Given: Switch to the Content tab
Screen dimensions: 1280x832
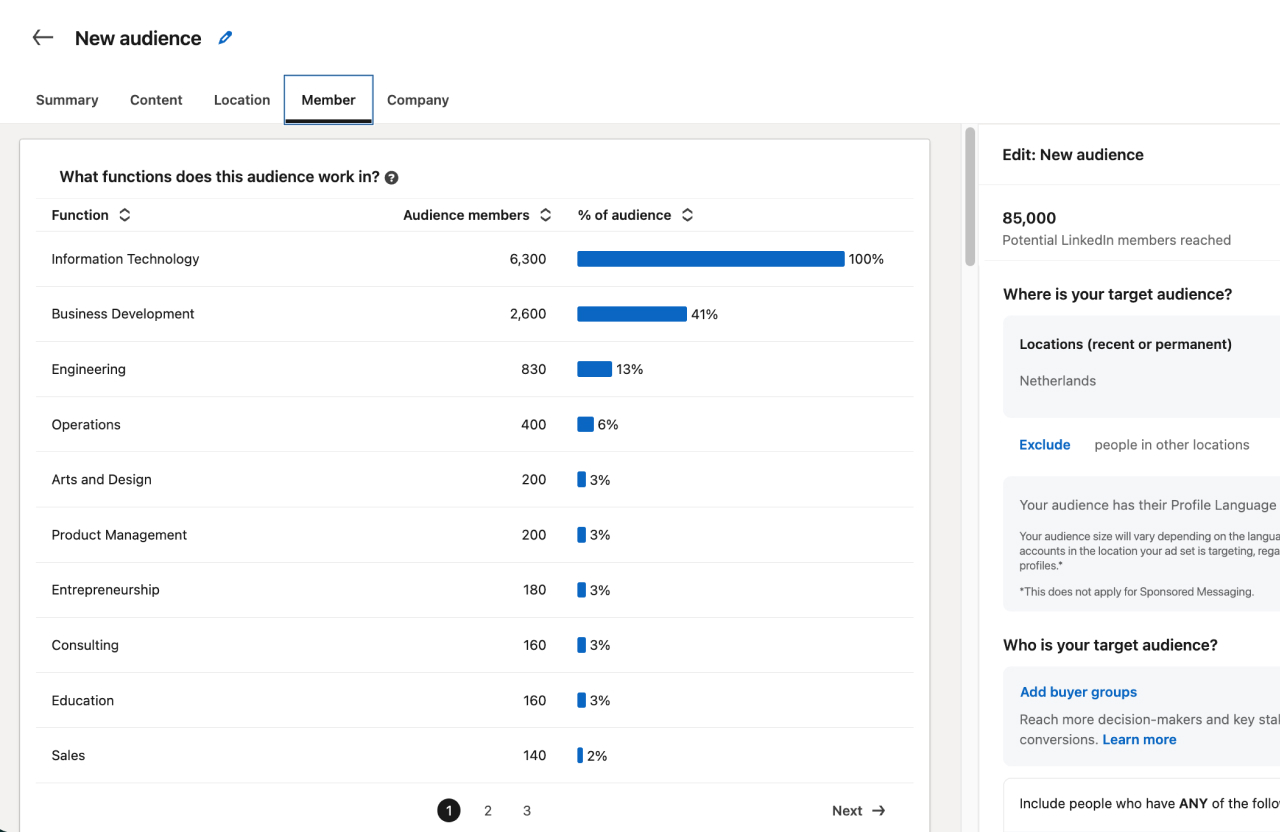Looking at the screenshot, I should 156,100.
